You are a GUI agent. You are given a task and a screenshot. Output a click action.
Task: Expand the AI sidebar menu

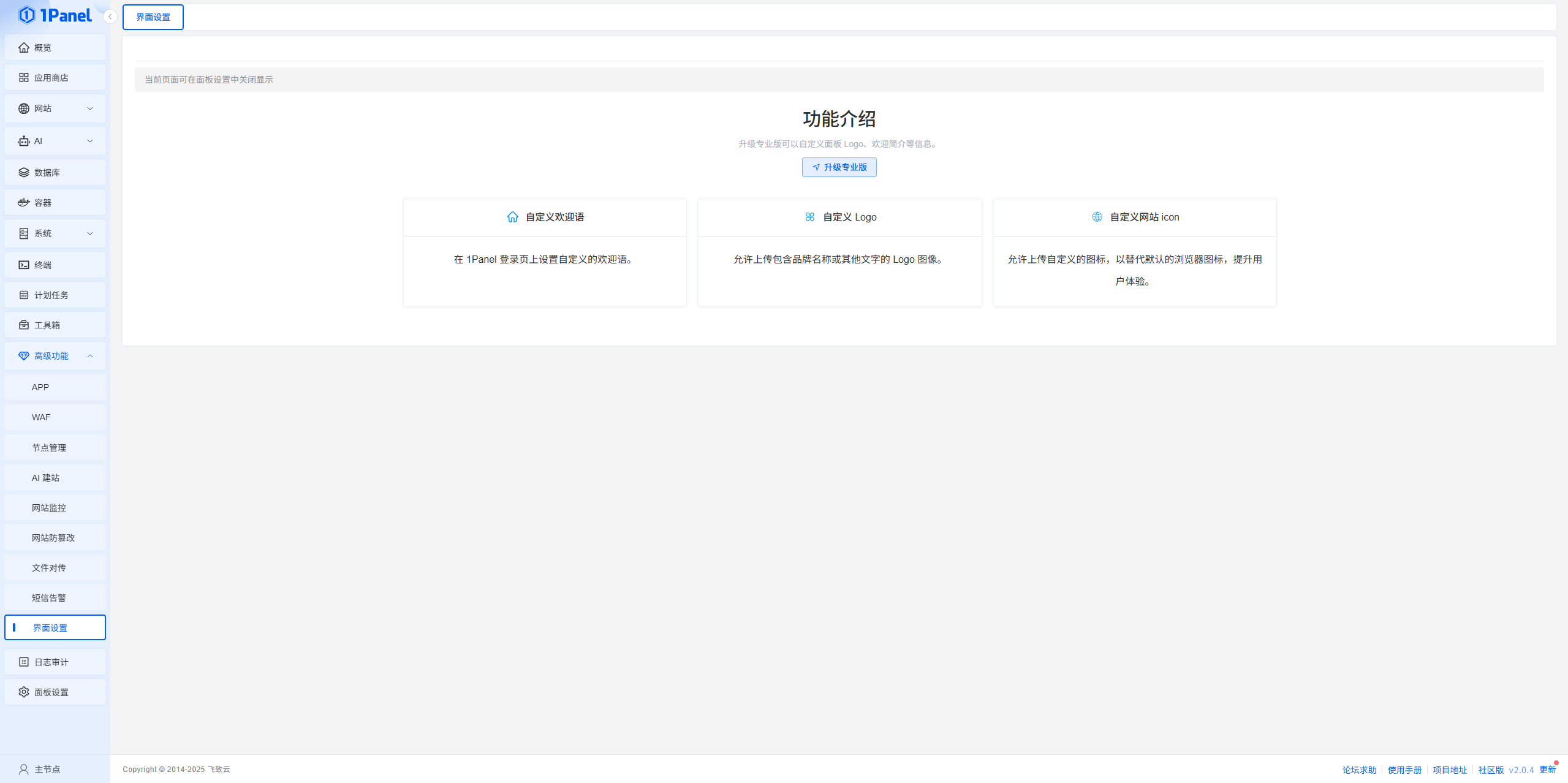pyautogui.click(x=55, y=141)
